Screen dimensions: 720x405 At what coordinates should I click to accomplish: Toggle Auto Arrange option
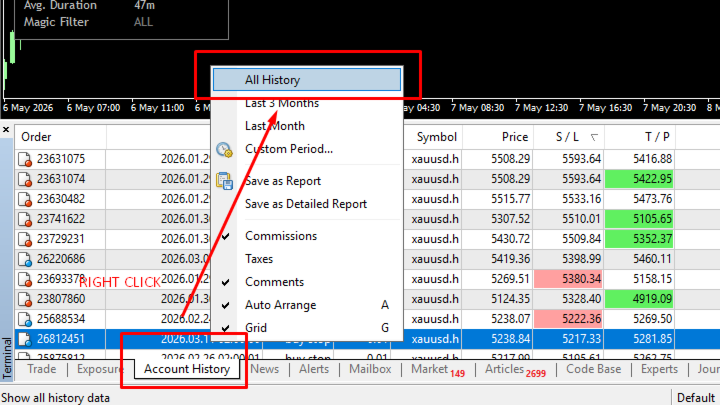tap(281, 305)
